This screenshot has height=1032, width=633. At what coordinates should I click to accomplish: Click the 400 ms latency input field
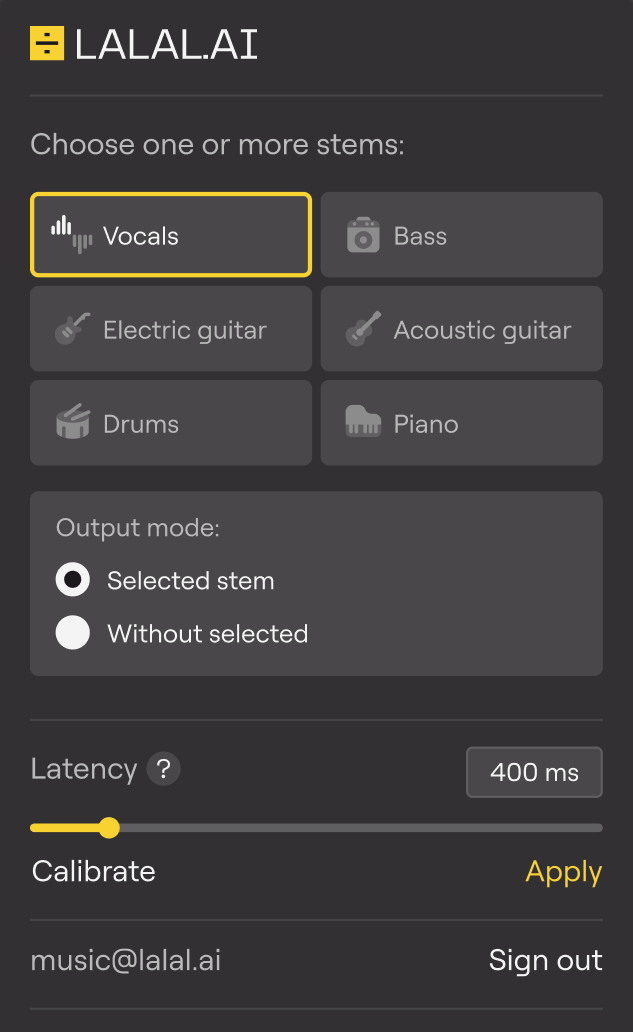(x=534, y=772)
